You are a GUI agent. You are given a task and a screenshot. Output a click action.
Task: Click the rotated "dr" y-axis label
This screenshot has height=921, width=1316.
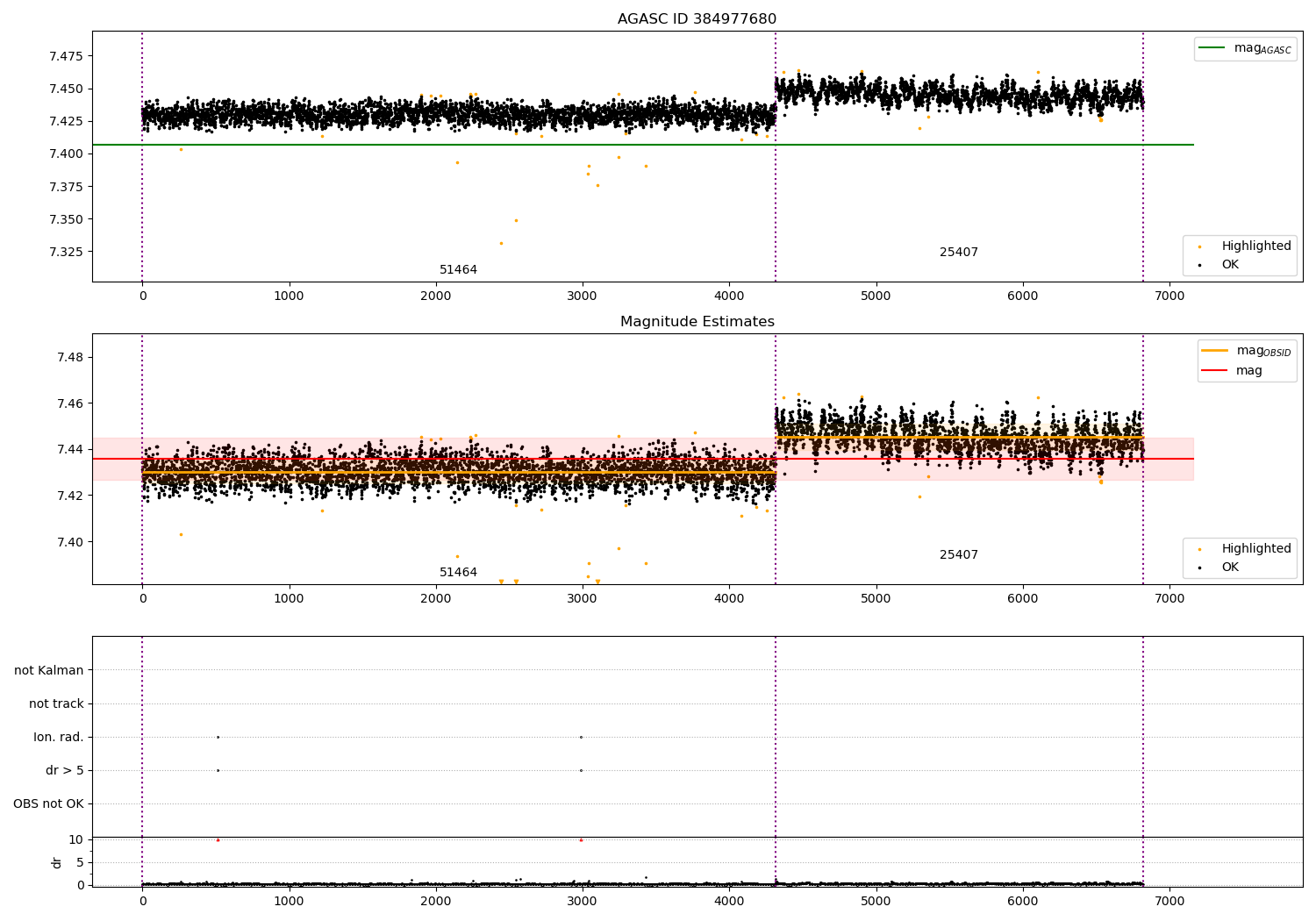pos(57,862)
